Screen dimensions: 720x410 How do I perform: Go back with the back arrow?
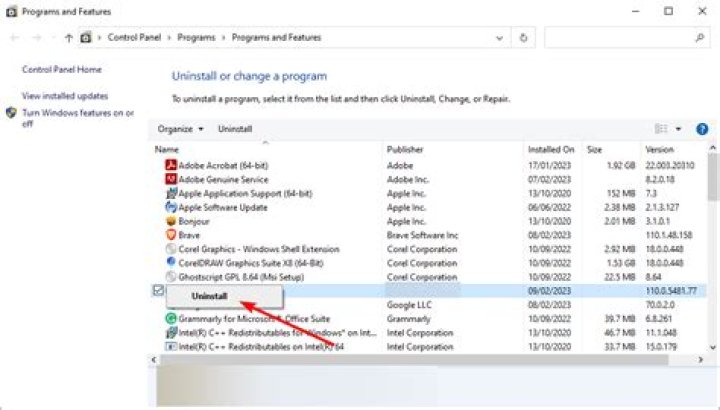pyautogui.click(x=14, y=38)
